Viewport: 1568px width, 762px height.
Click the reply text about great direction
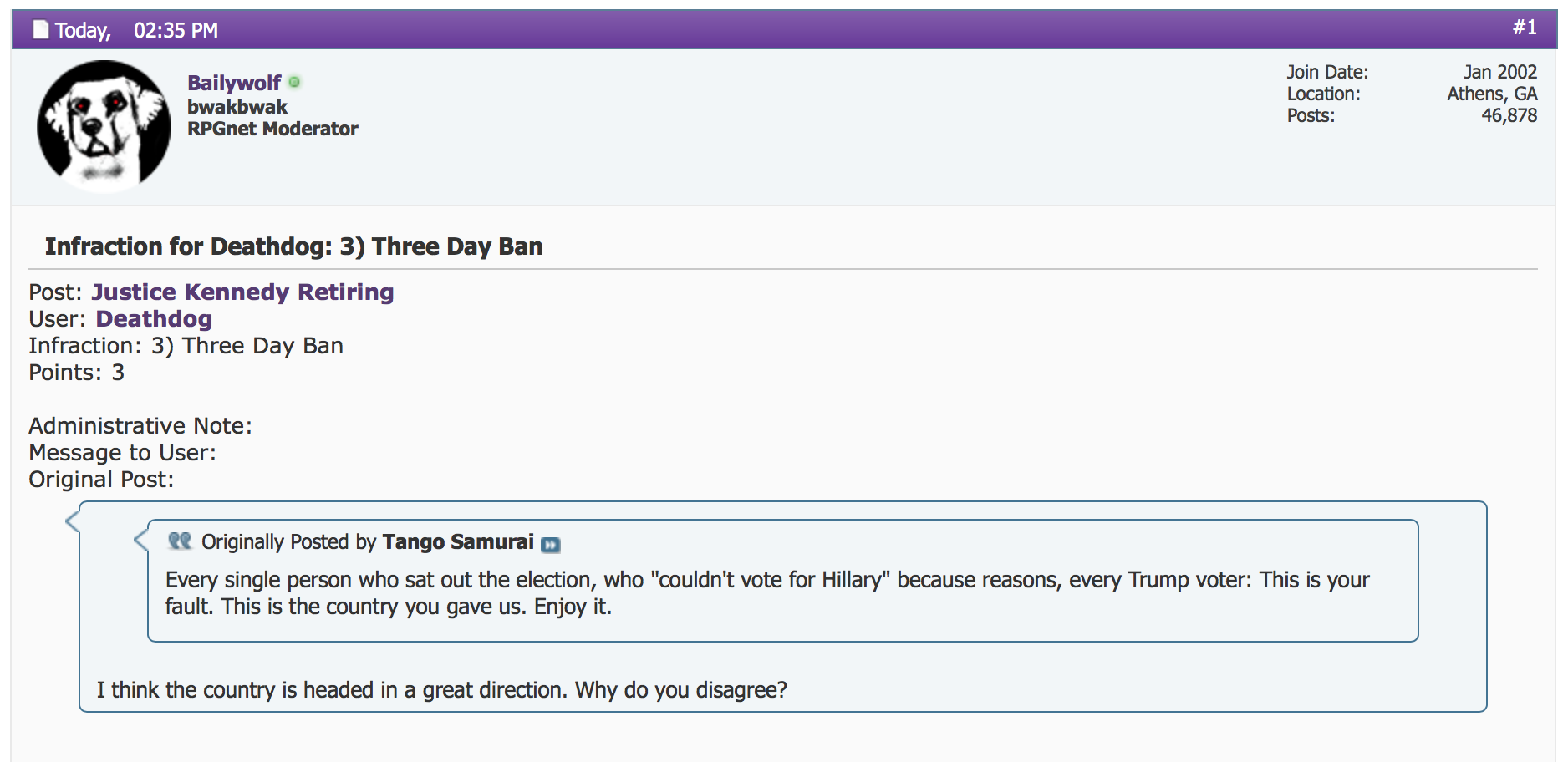click(442, 690)
